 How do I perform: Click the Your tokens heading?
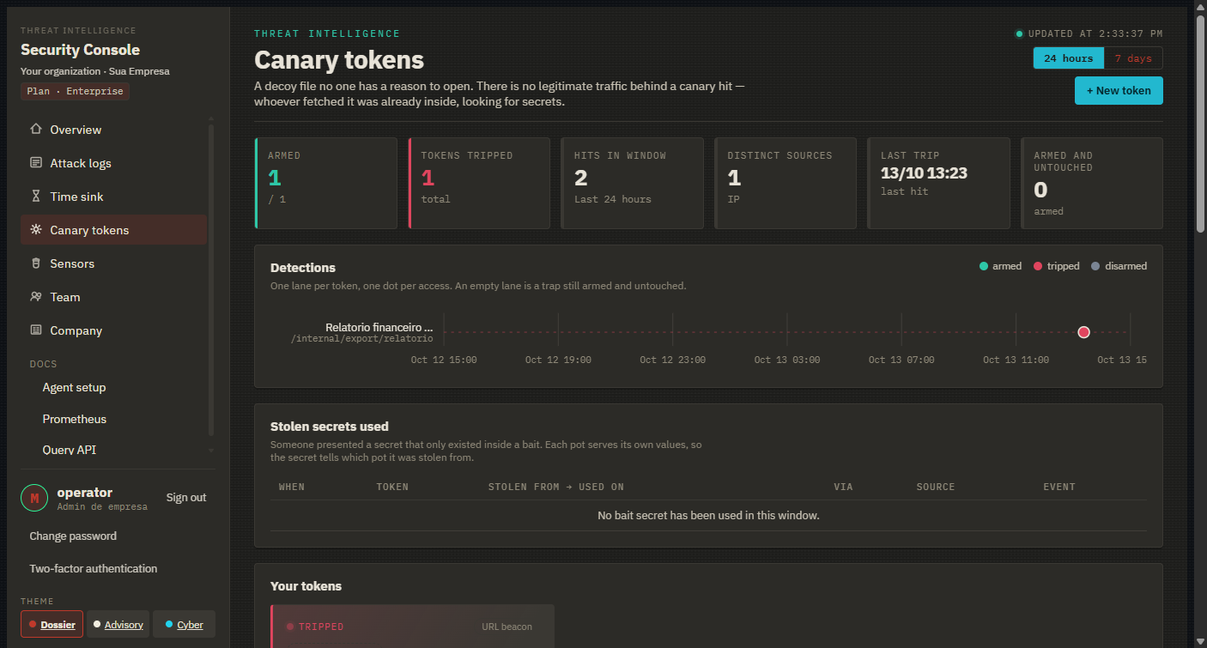coord(306,586)
